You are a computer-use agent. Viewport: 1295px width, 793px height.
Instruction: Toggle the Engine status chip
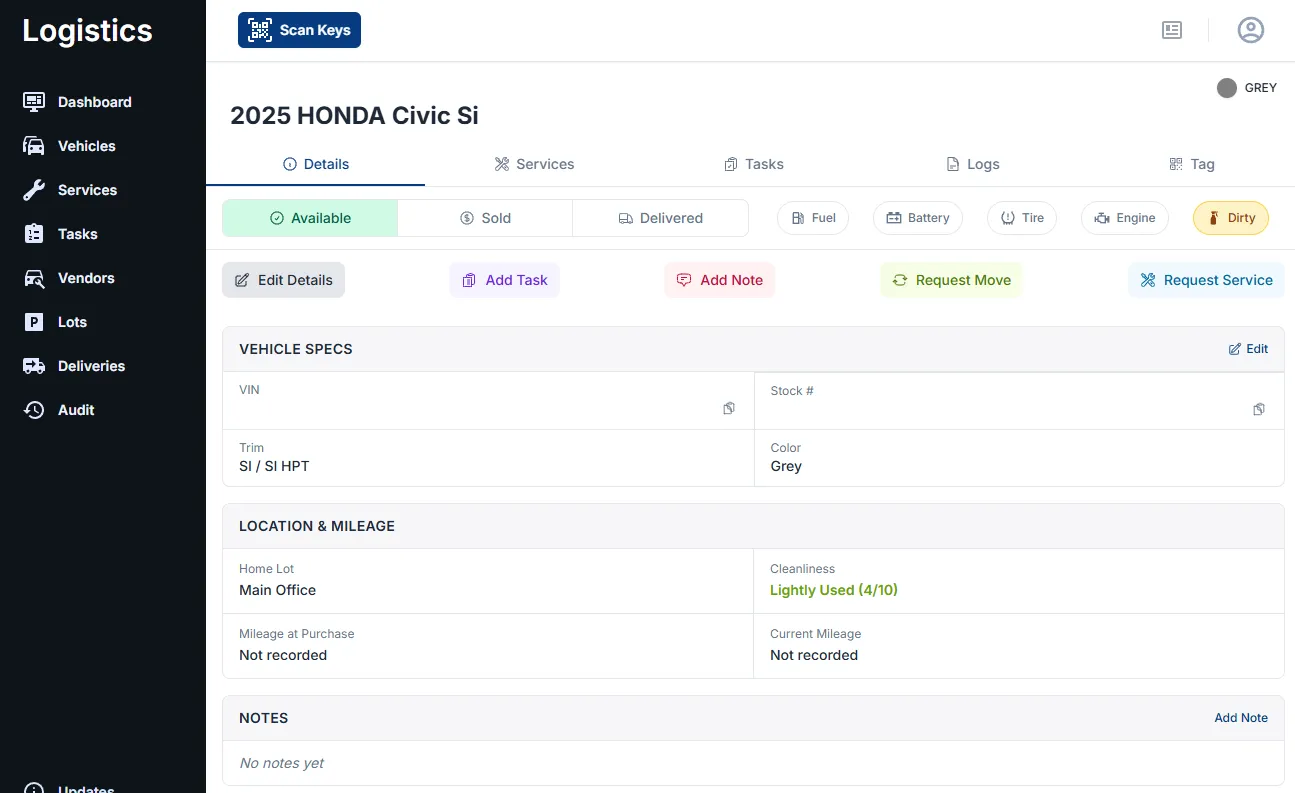(x=1125, y=218)
